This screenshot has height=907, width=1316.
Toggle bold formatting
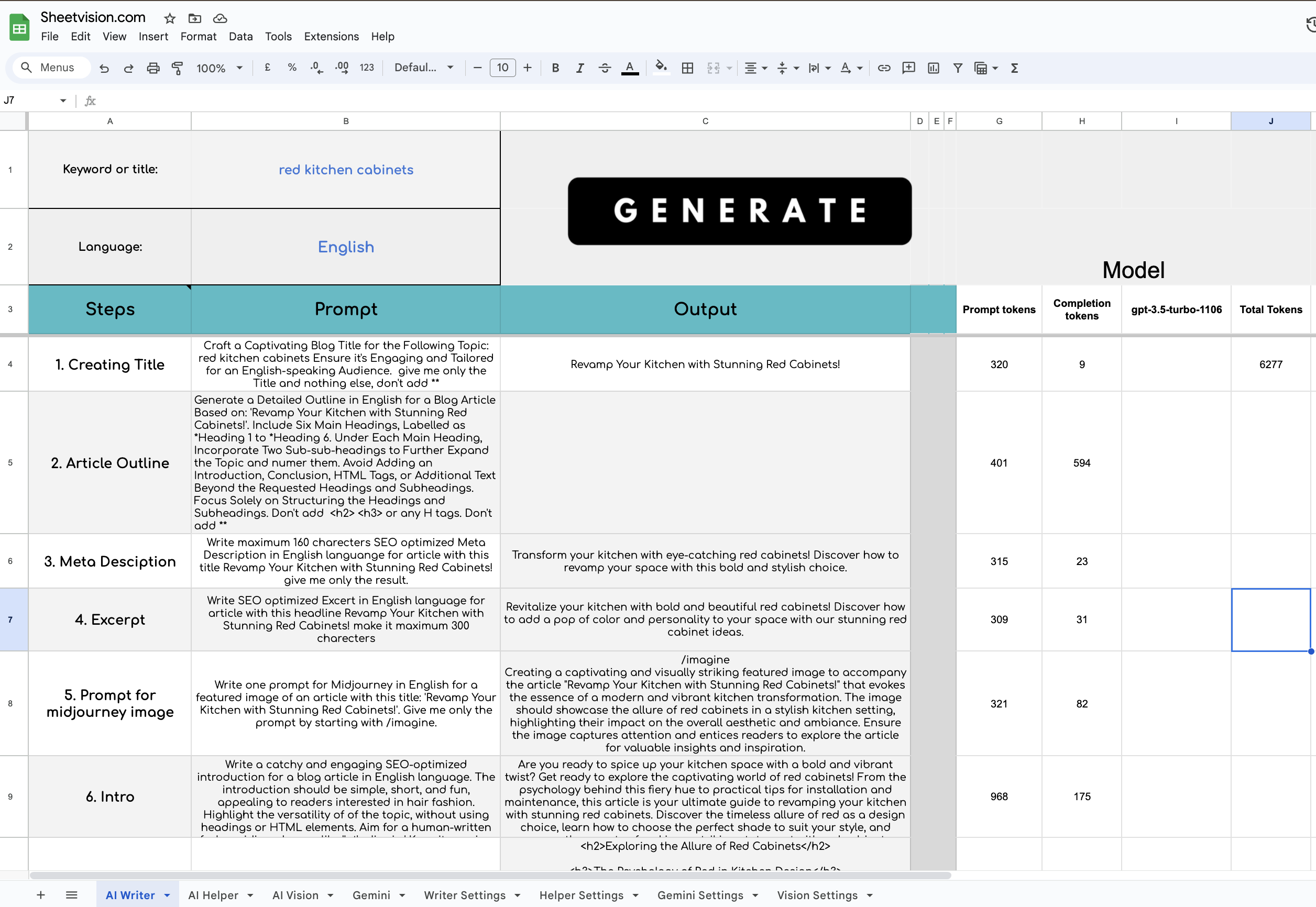[555, 68]
